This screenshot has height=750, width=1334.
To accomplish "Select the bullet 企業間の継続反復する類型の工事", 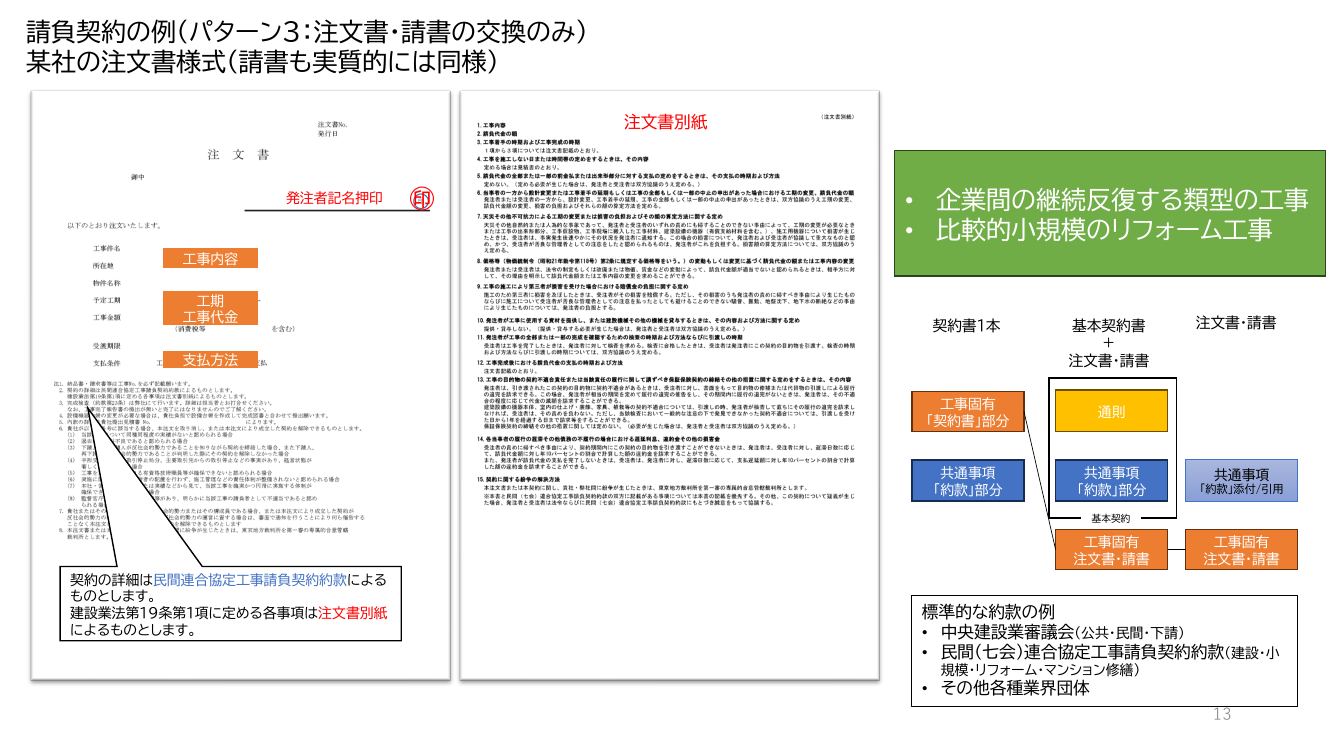I will point(1122,200).
